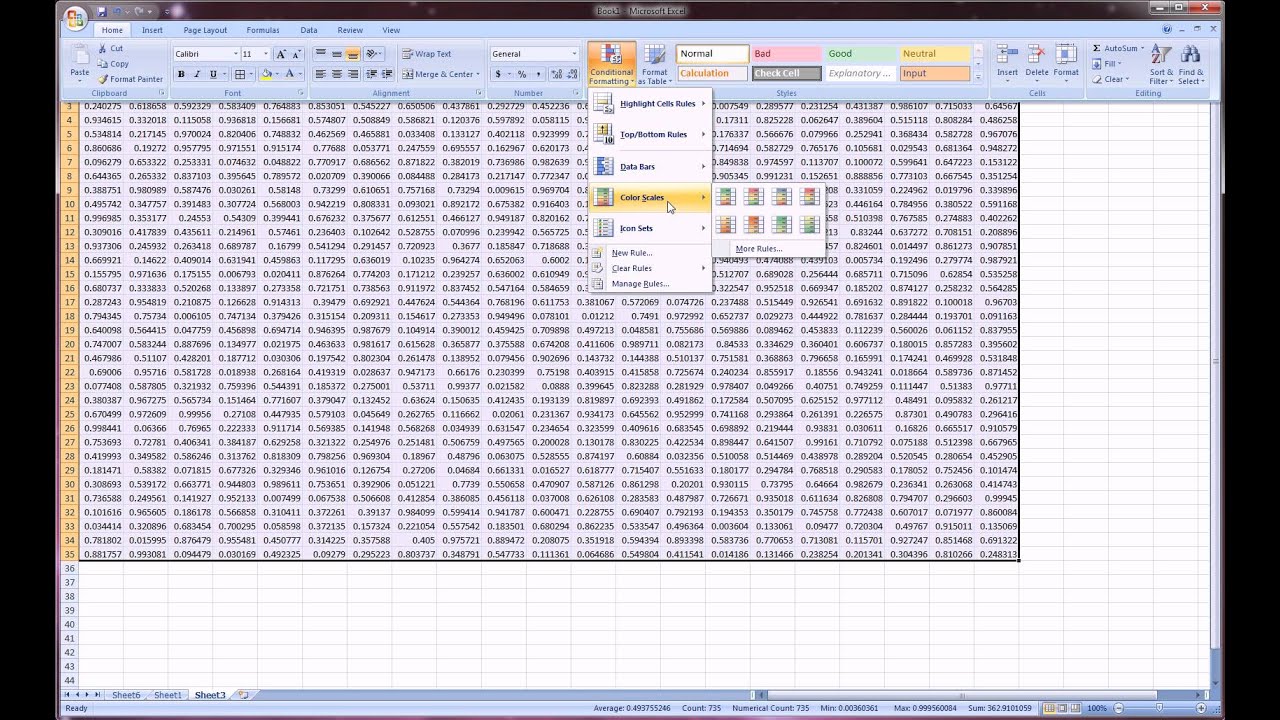Open the General number format dropdown

(574, 54)
